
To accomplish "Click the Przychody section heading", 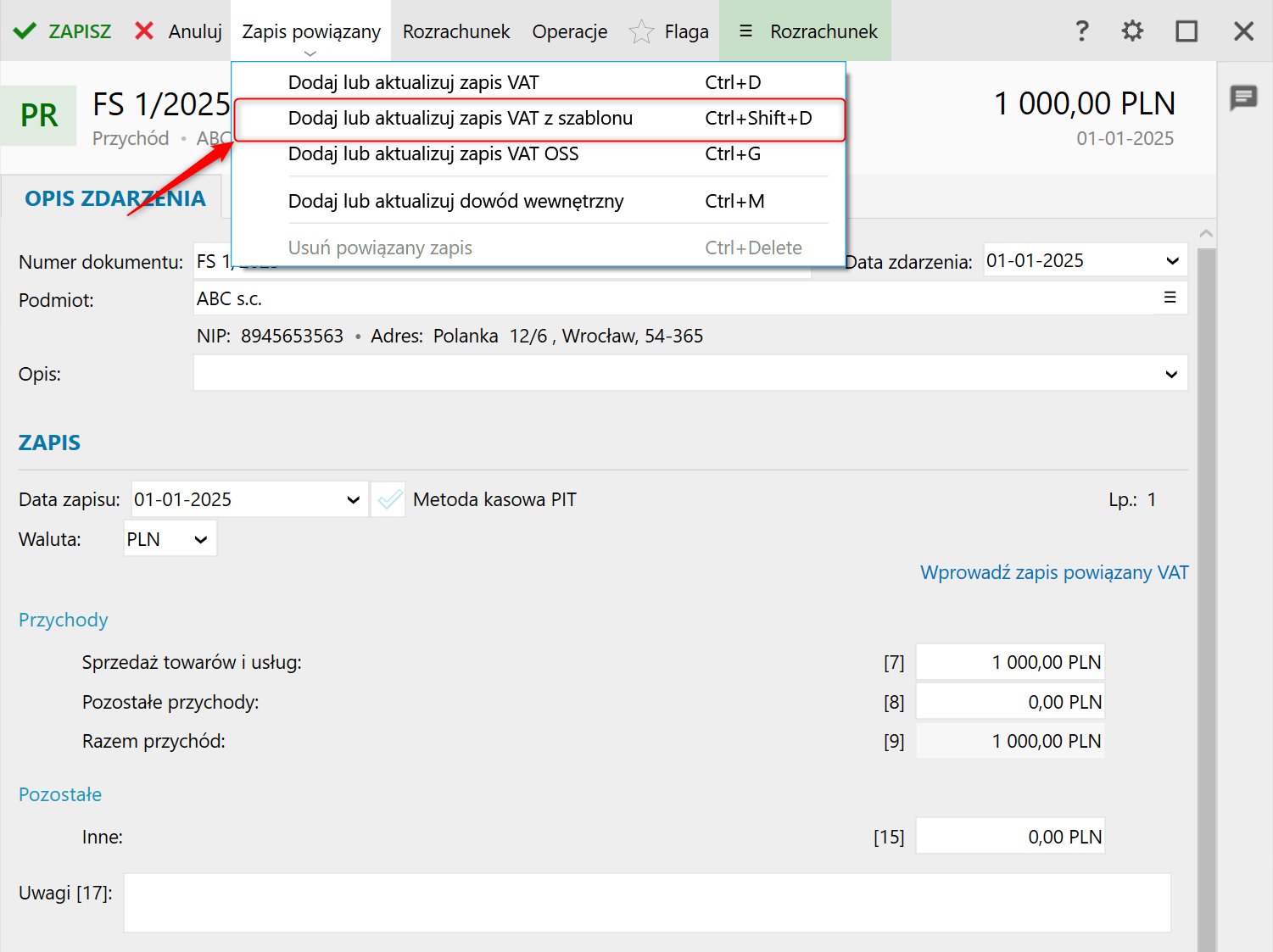I will click(x=64, y=620).
